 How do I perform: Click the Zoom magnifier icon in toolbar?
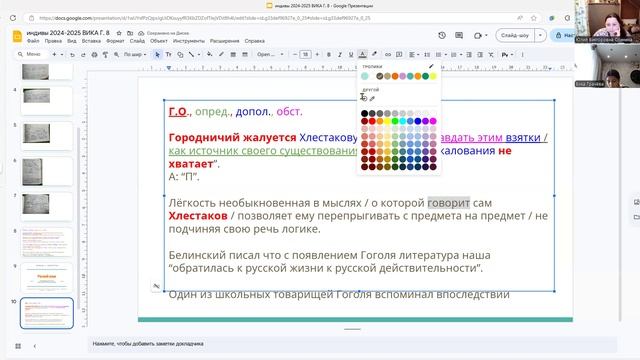pos(117,55)
